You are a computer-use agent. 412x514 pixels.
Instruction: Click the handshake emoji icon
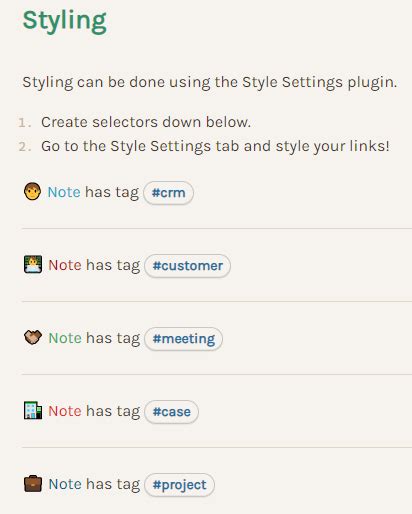33,337
